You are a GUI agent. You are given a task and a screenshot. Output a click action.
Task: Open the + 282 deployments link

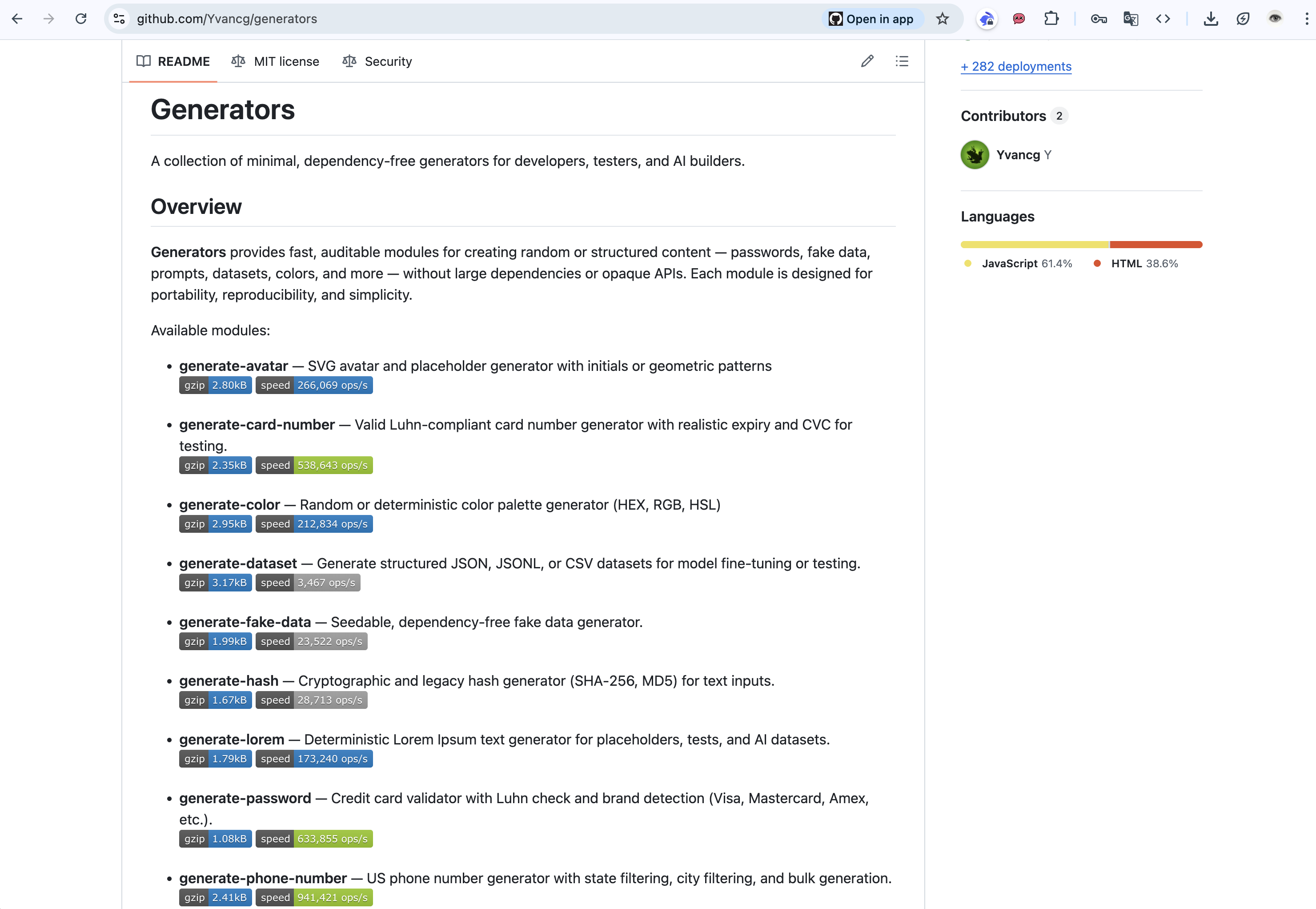pyautogui.click(x=1015, y=66)
